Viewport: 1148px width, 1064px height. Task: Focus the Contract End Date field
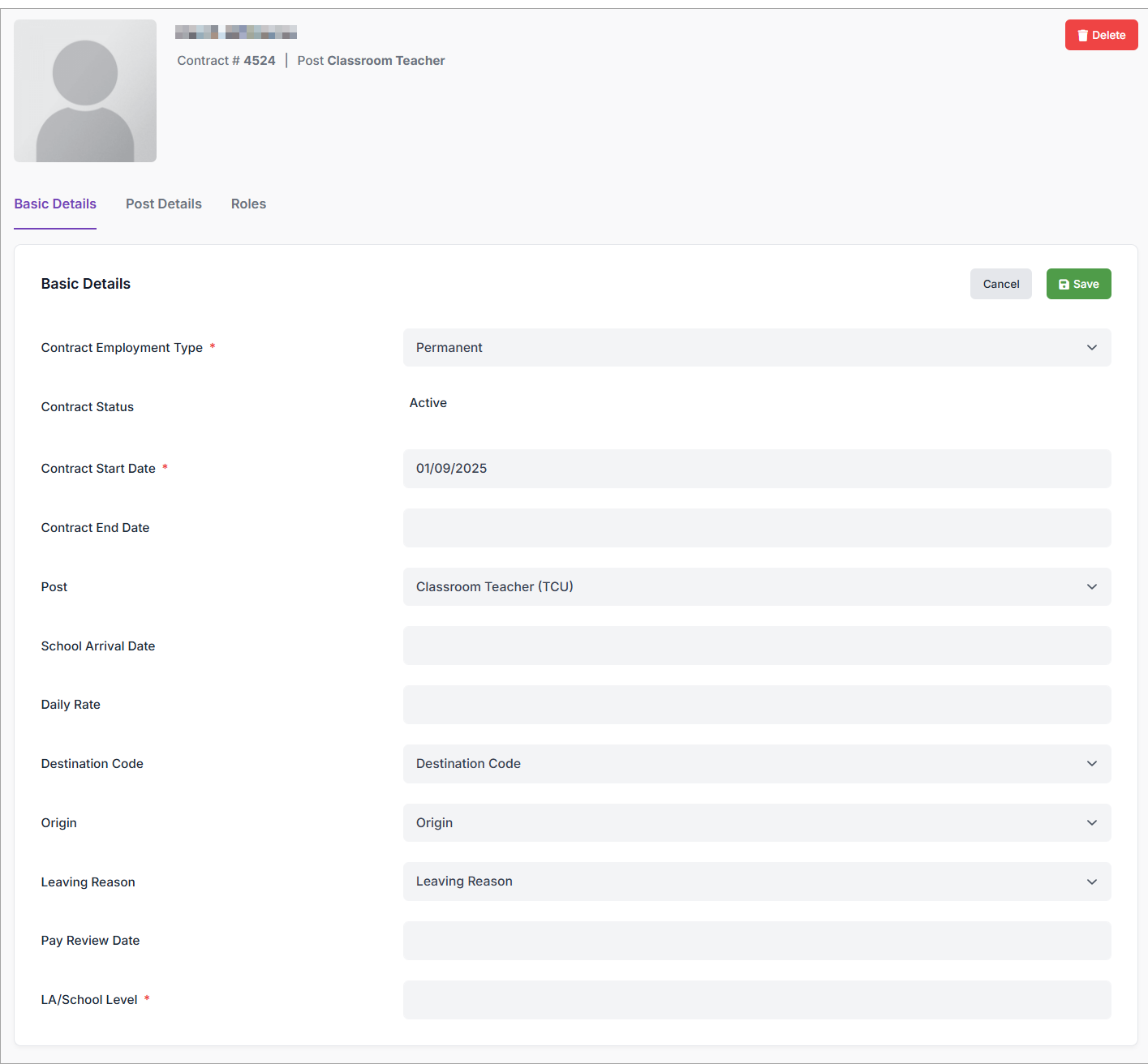756,528
